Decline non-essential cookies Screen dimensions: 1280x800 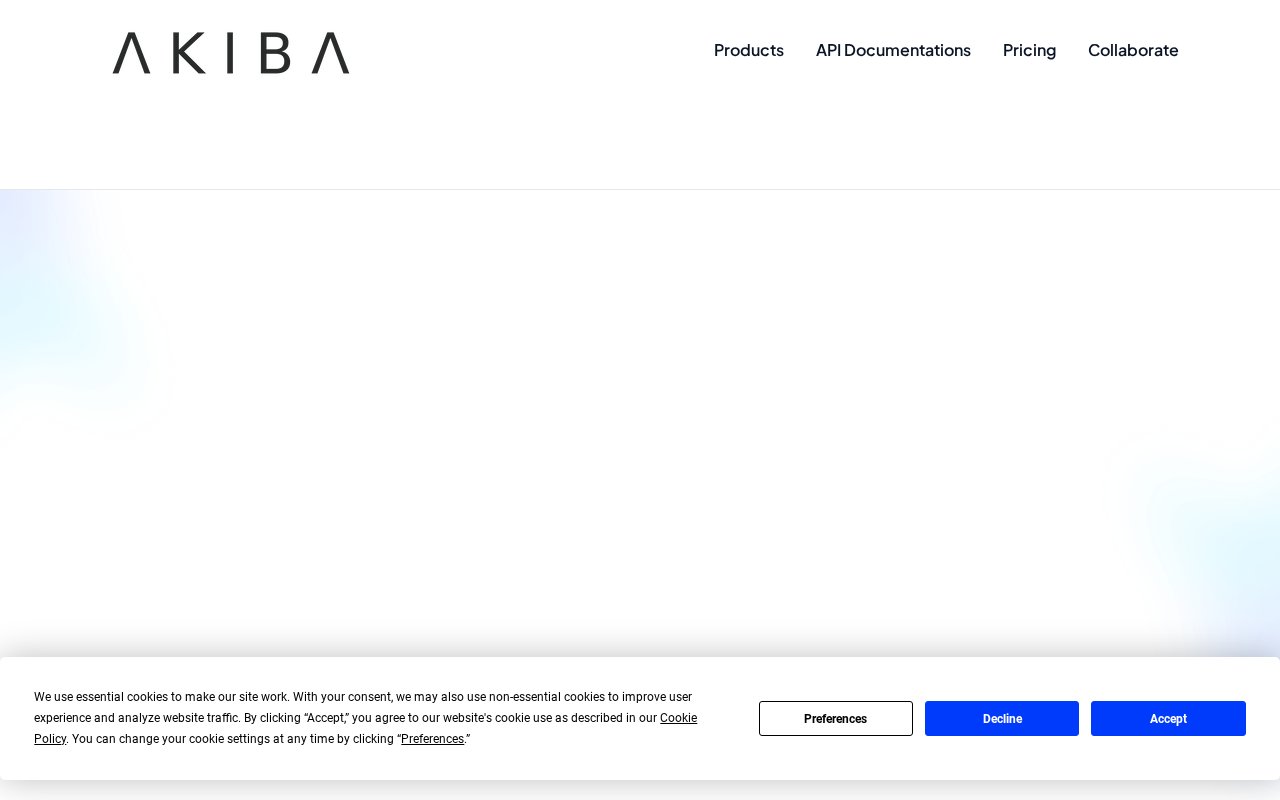point(1002,718)
